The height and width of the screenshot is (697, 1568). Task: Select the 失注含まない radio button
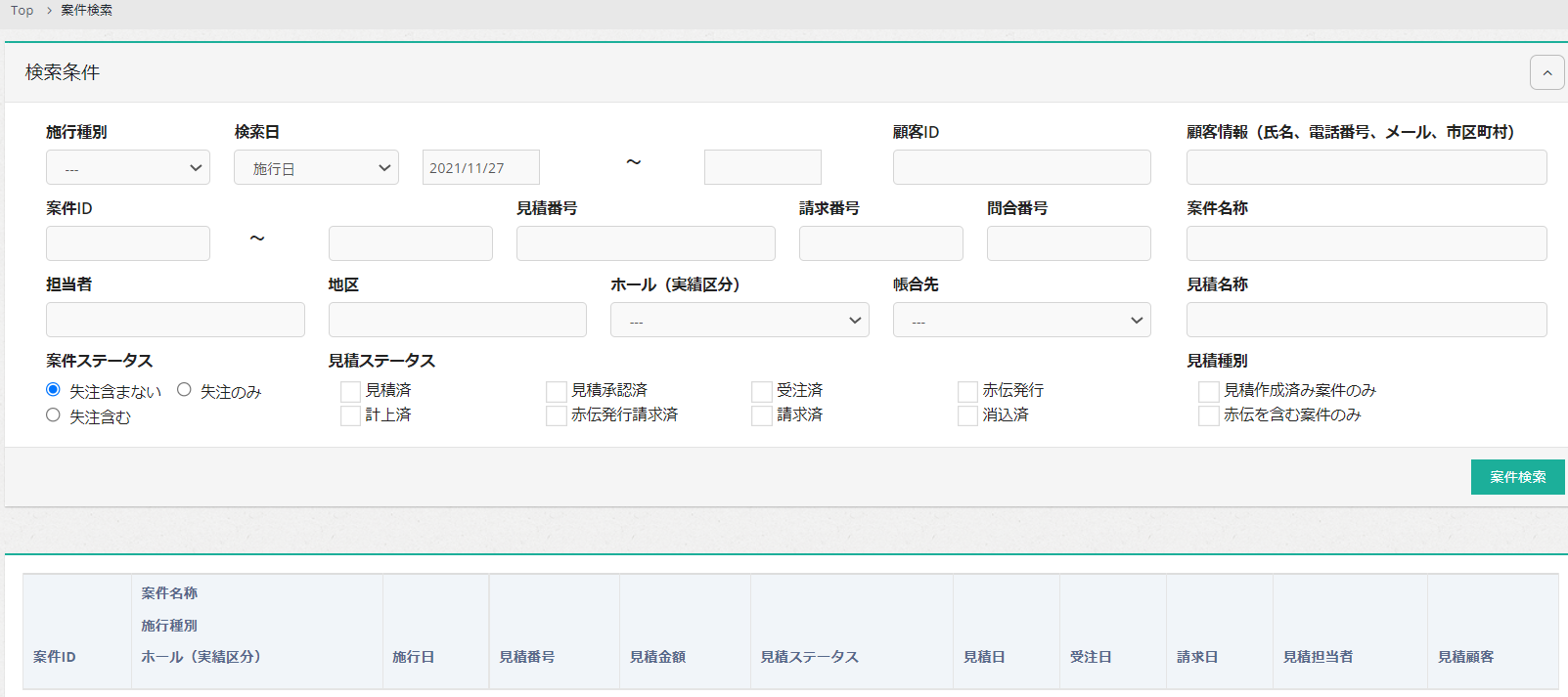tap(54, 390)
